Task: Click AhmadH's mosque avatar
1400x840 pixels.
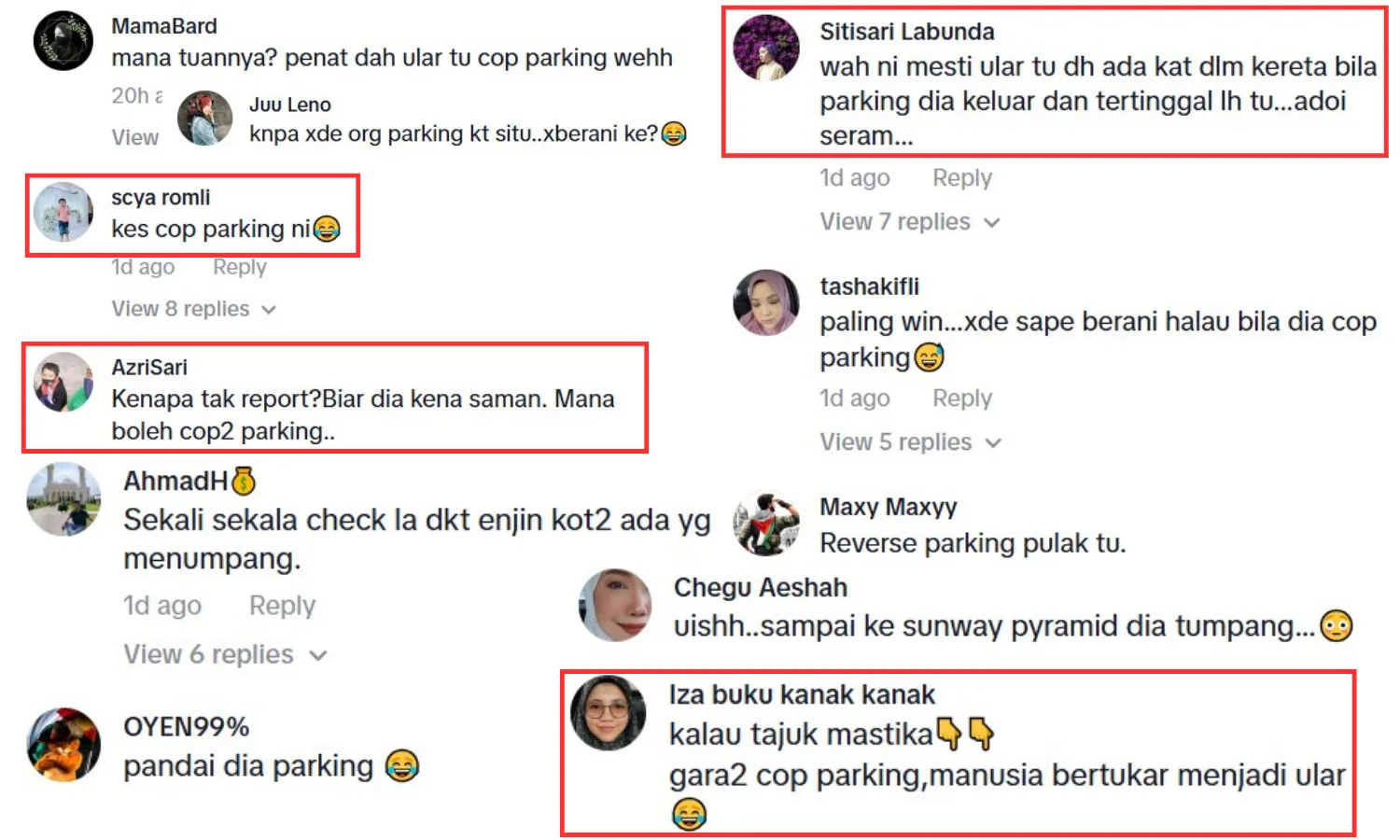Action: click(x=63, y=499)
